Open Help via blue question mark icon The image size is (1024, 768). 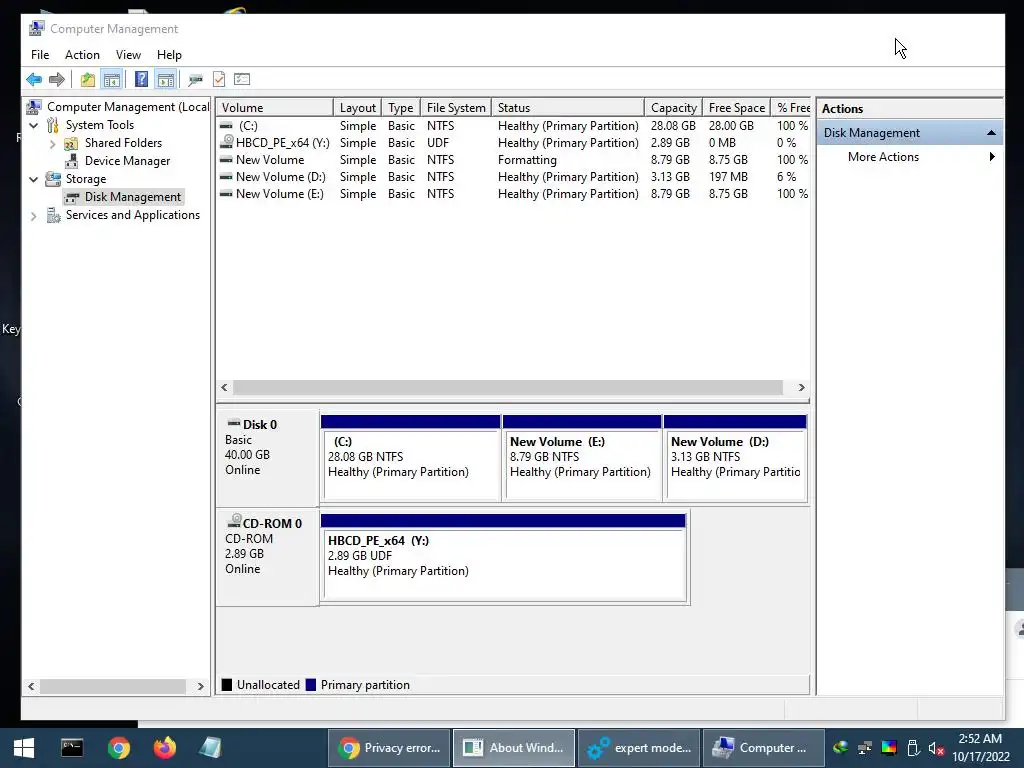pyautogui.click(x=141, y=80)
